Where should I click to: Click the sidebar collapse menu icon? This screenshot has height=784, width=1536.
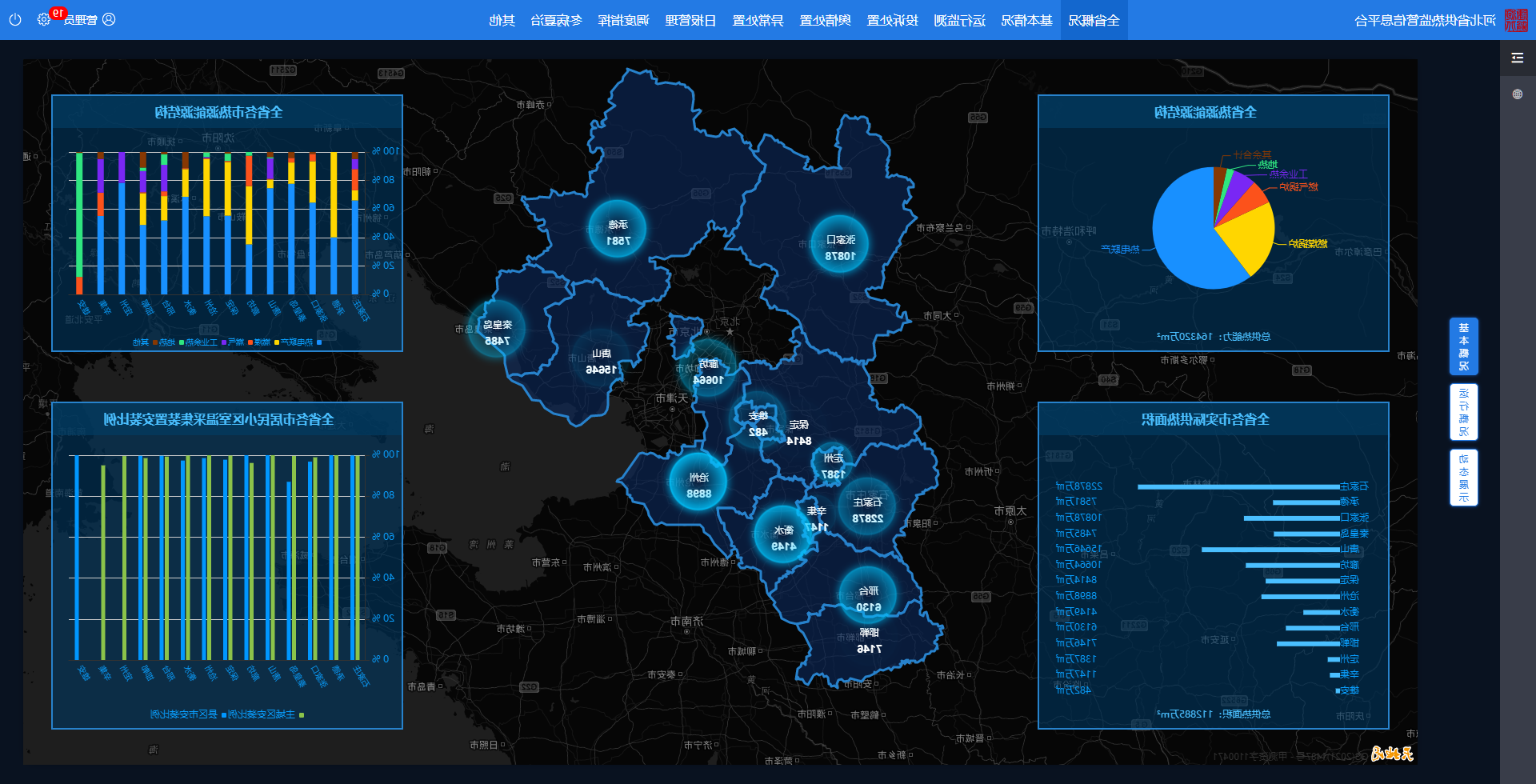(x=1518, y=58)
